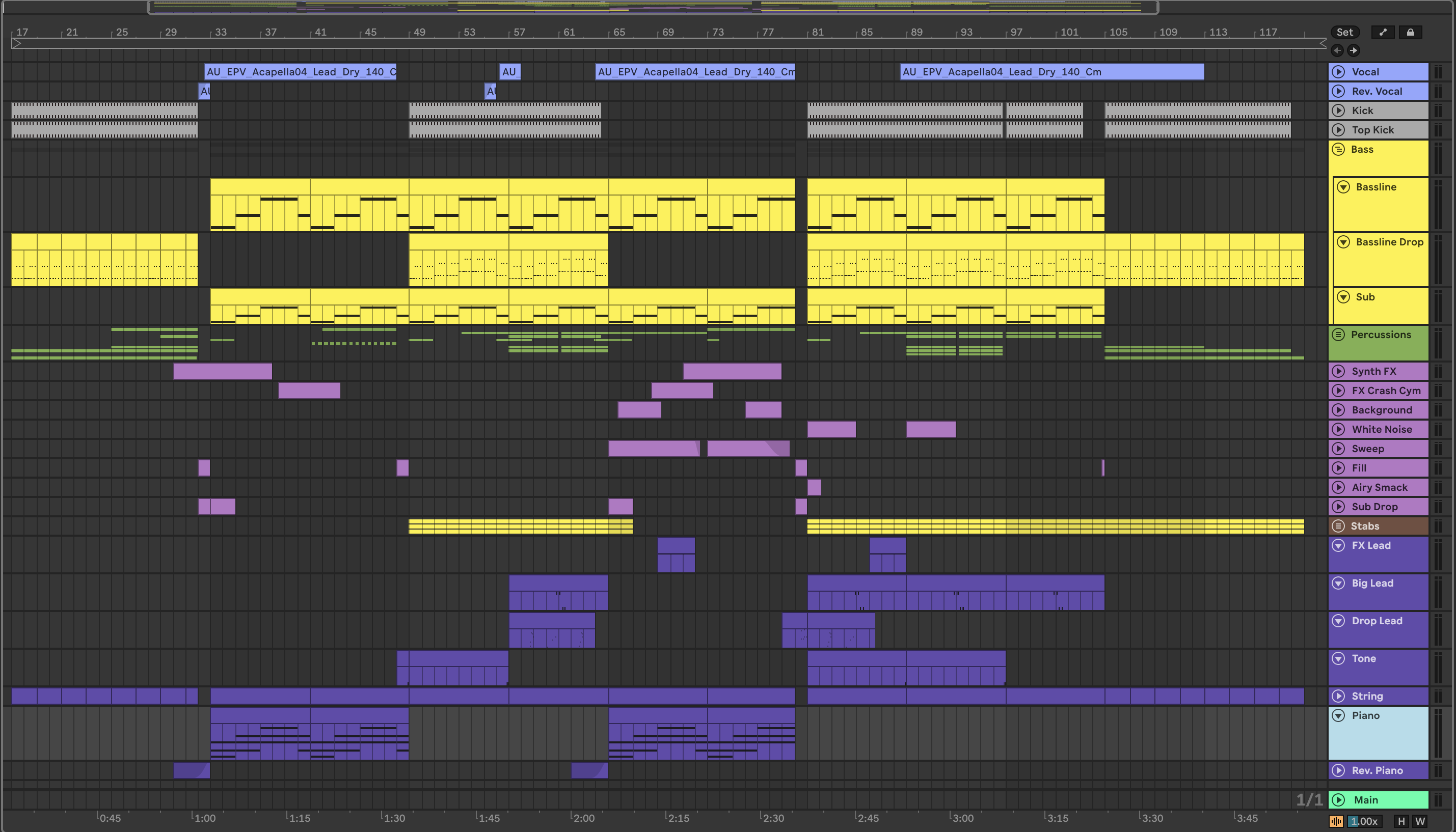This screenshot has width=1456, height=832.
Task: Jump to next locator arrow
Action: [x=1353, y=50]
